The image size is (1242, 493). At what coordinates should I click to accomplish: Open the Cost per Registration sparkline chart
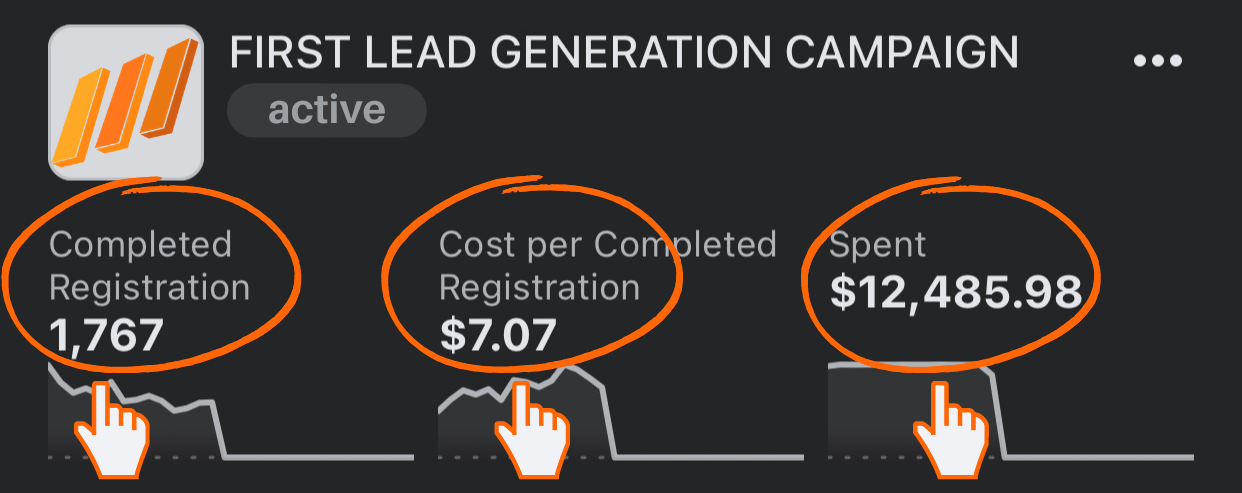(621, 412)
